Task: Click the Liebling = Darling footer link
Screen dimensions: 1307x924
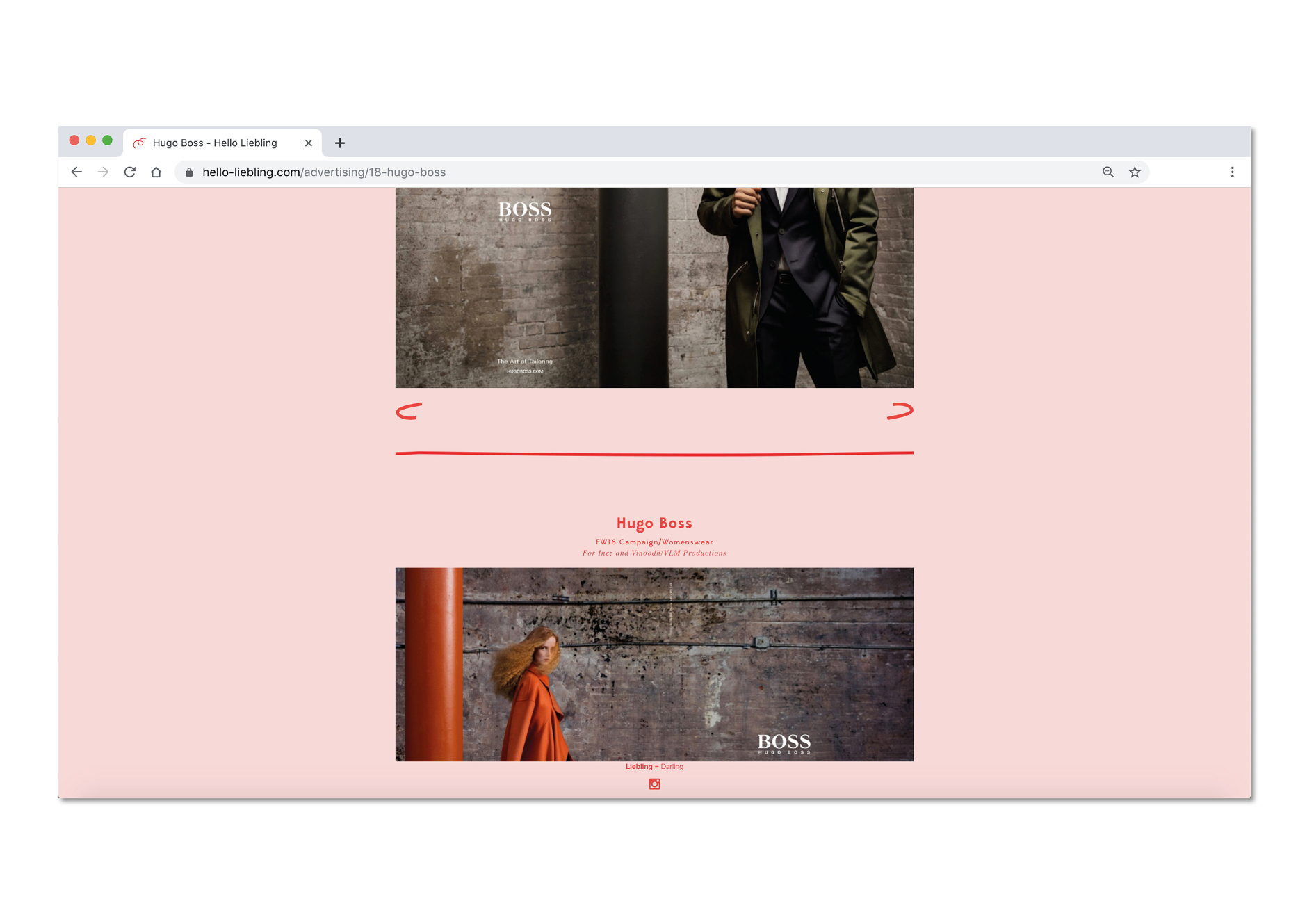Action: point(654,766)
